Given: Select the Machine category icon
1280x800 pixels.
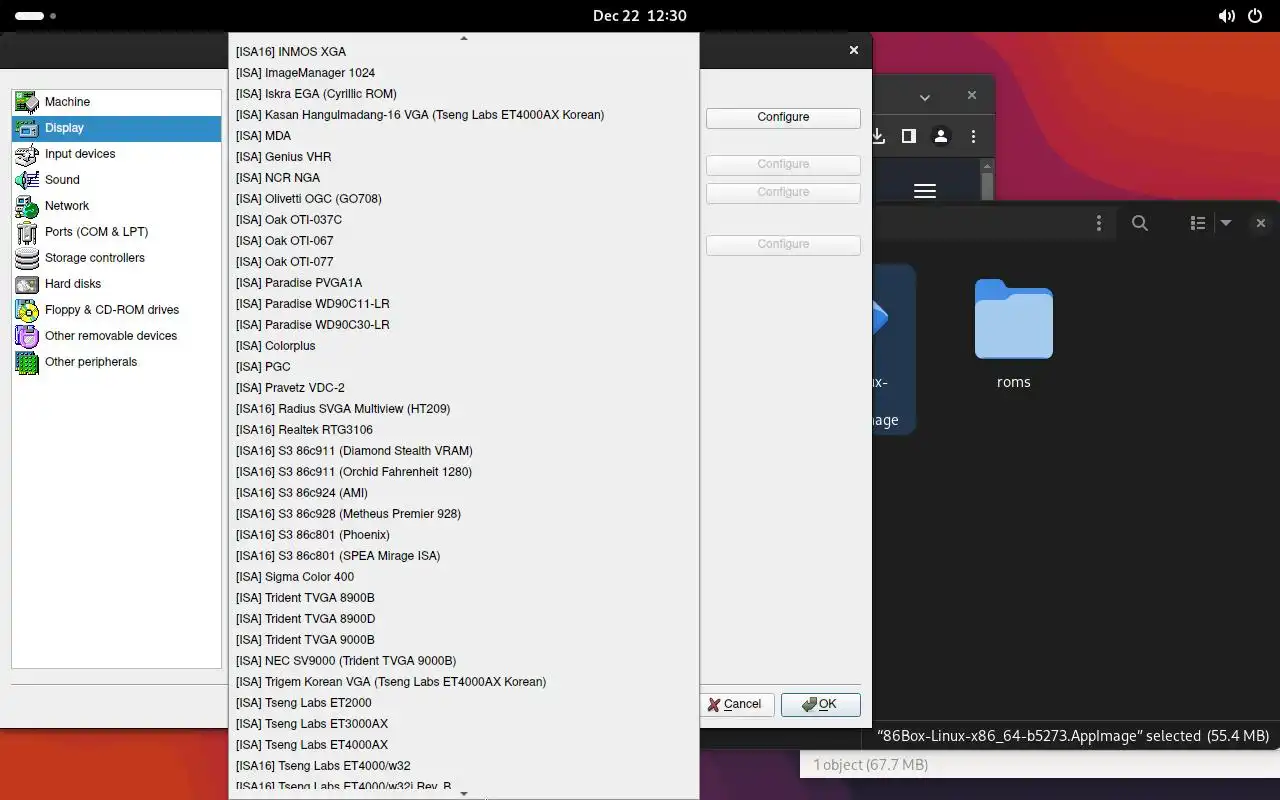Looking at the screenshot, I should tap(27, 102).
